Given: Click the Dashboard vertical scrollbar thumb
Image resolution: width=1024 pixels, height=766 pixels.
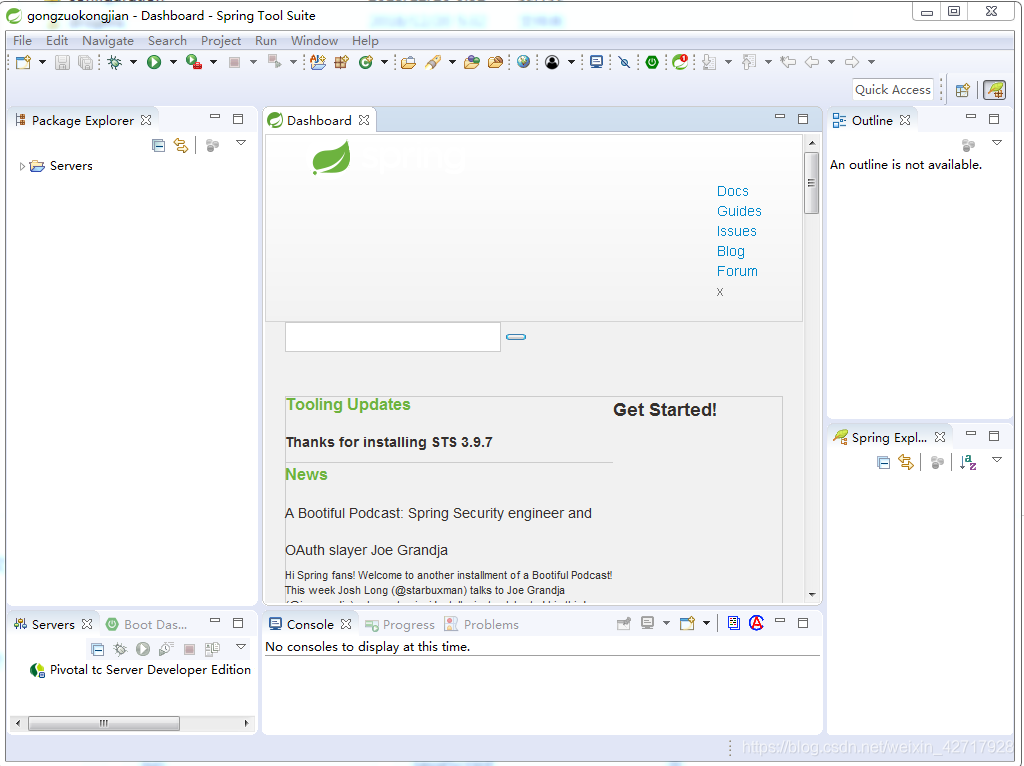Looking at the screenshot, I should 812,183.
